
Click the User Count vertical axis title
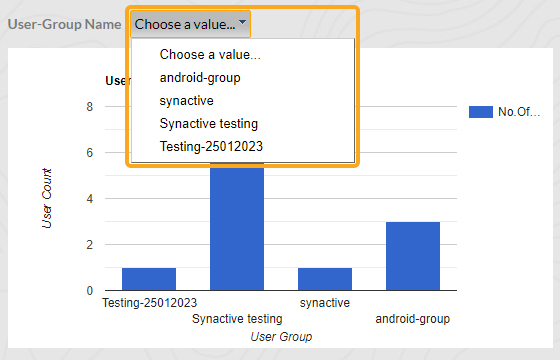(x=47, y=198)
